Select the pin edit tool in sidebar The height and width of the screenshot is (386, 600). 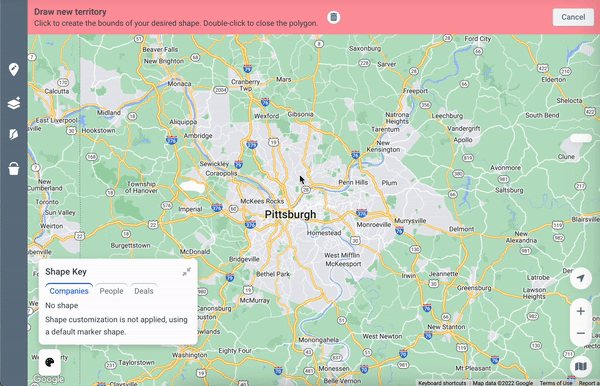pyautogui.click(x=14, y=69)
